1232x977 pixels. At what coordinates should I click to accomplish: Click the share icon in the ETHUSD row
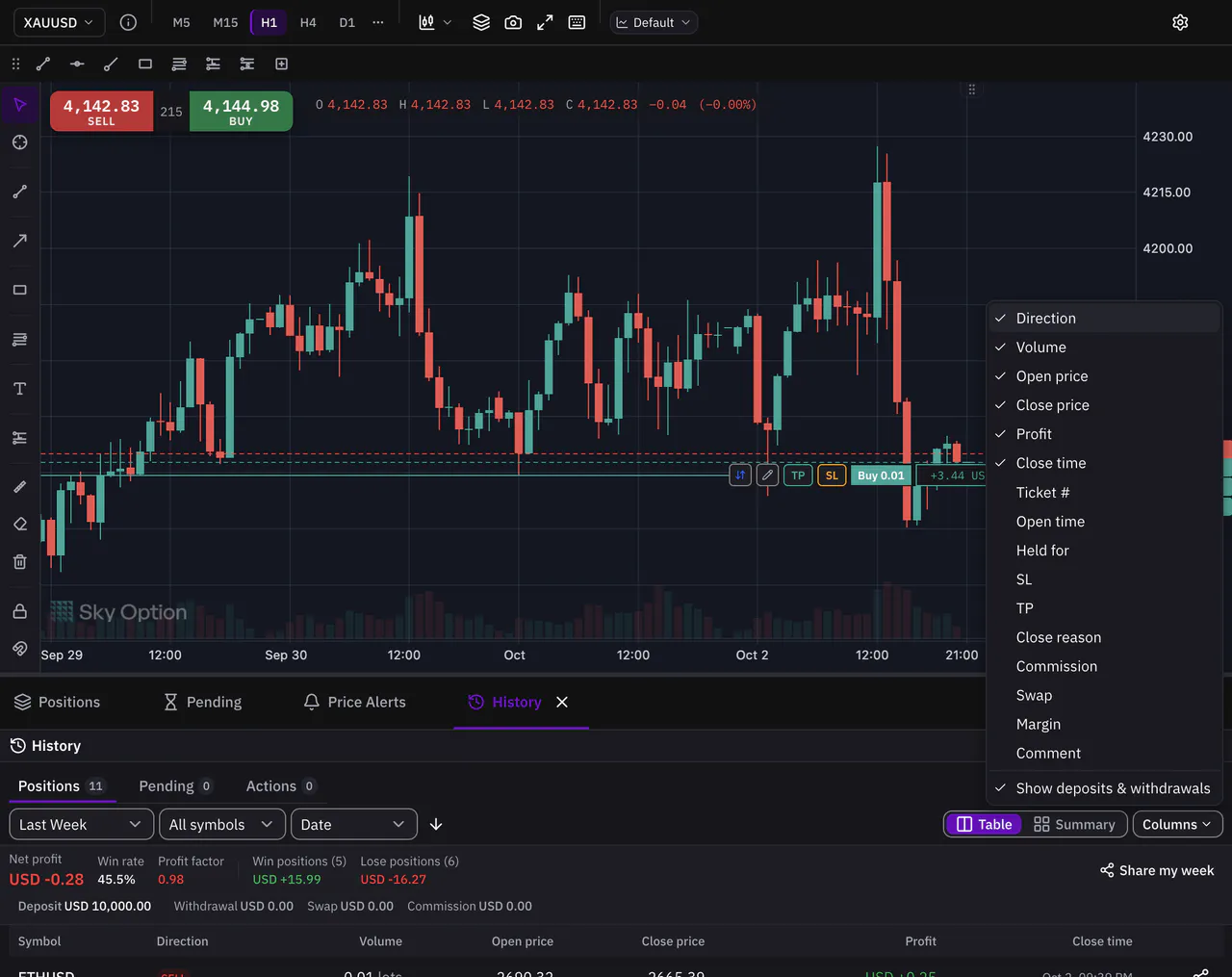click(x=1200, y=972)
